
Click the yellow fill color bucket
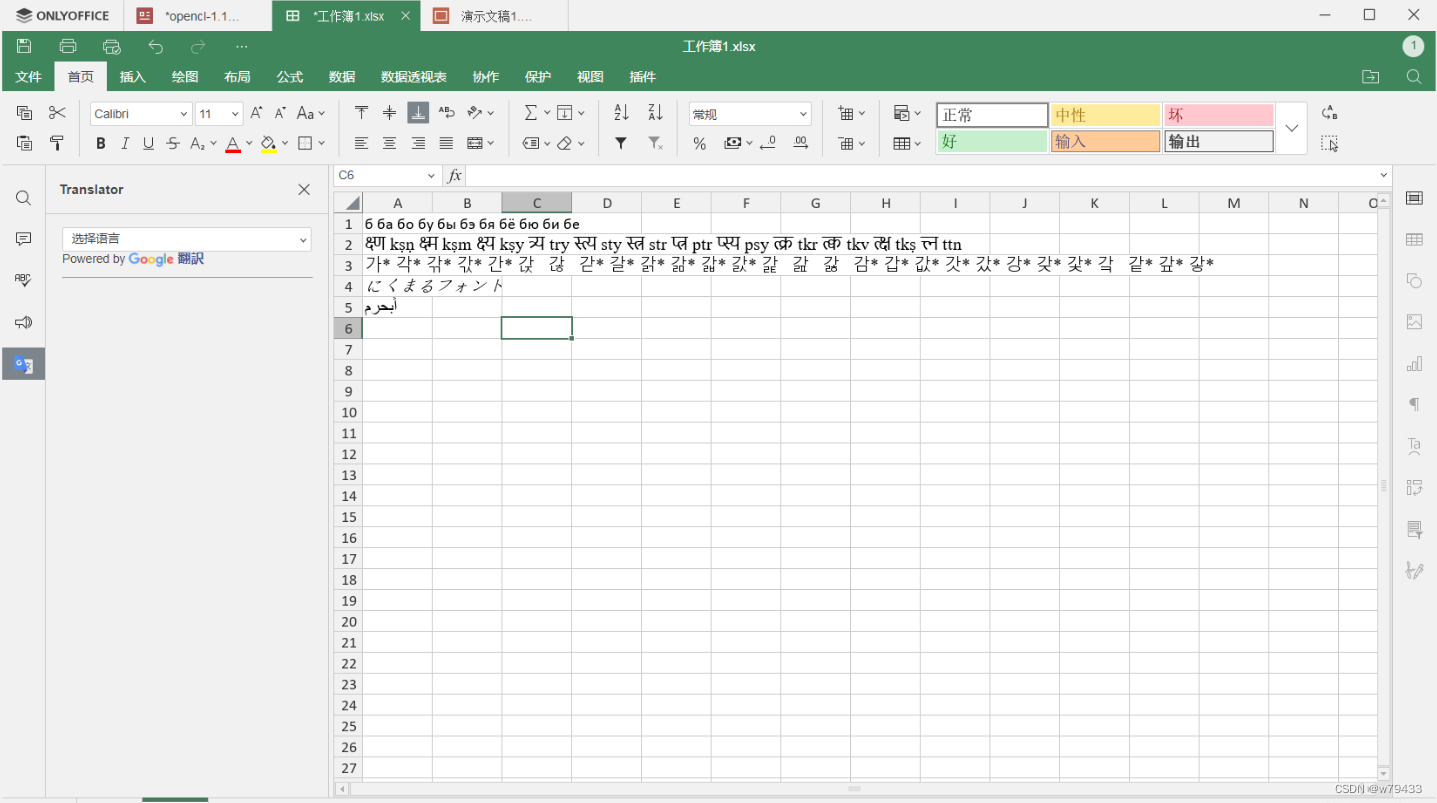268,144
